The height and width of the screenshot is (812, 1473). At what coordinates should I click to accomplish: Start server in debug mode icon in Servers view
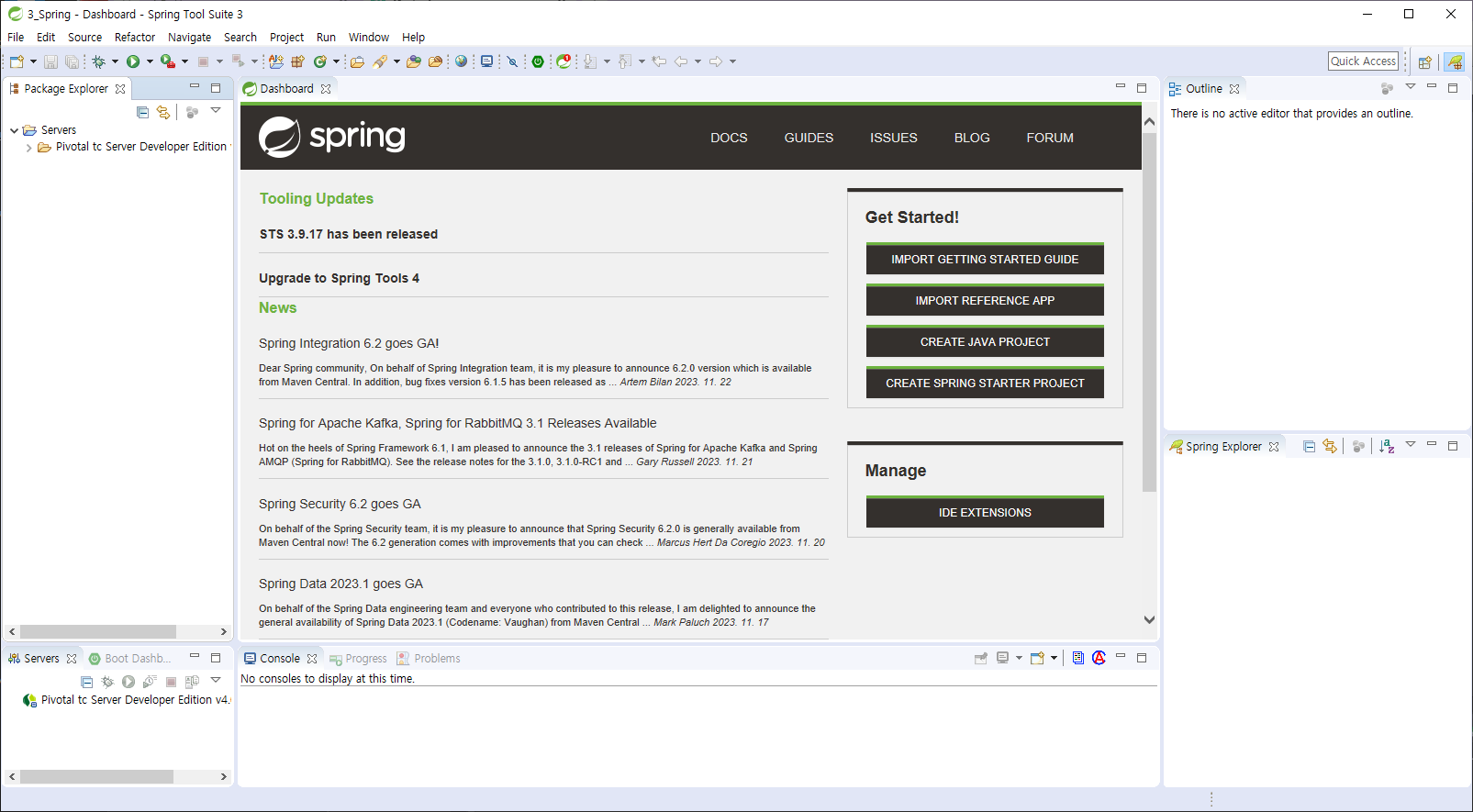coord(107,682)
